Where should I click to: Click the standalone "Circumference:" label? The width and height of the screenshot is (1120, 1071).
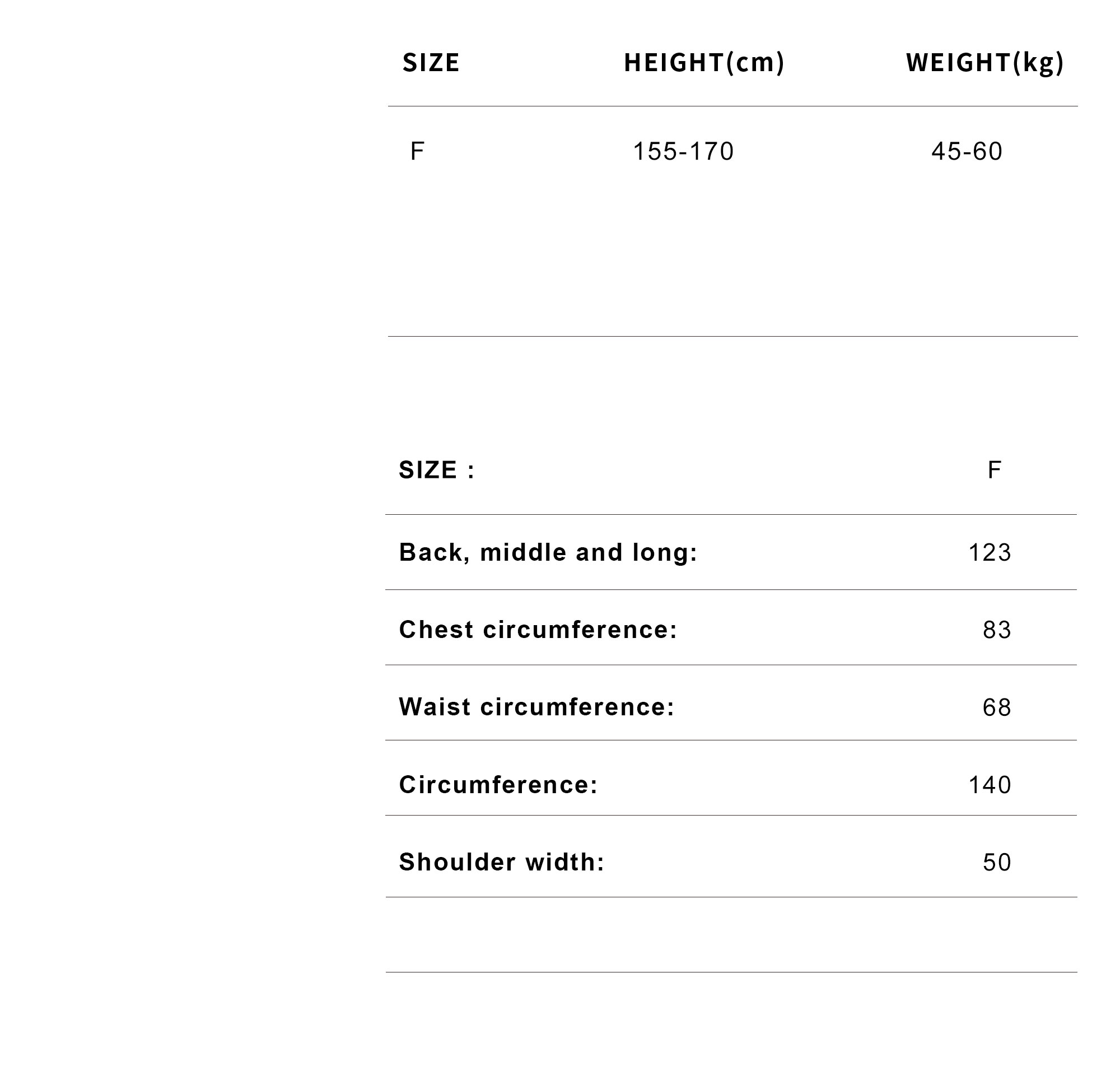pos(498,784)
